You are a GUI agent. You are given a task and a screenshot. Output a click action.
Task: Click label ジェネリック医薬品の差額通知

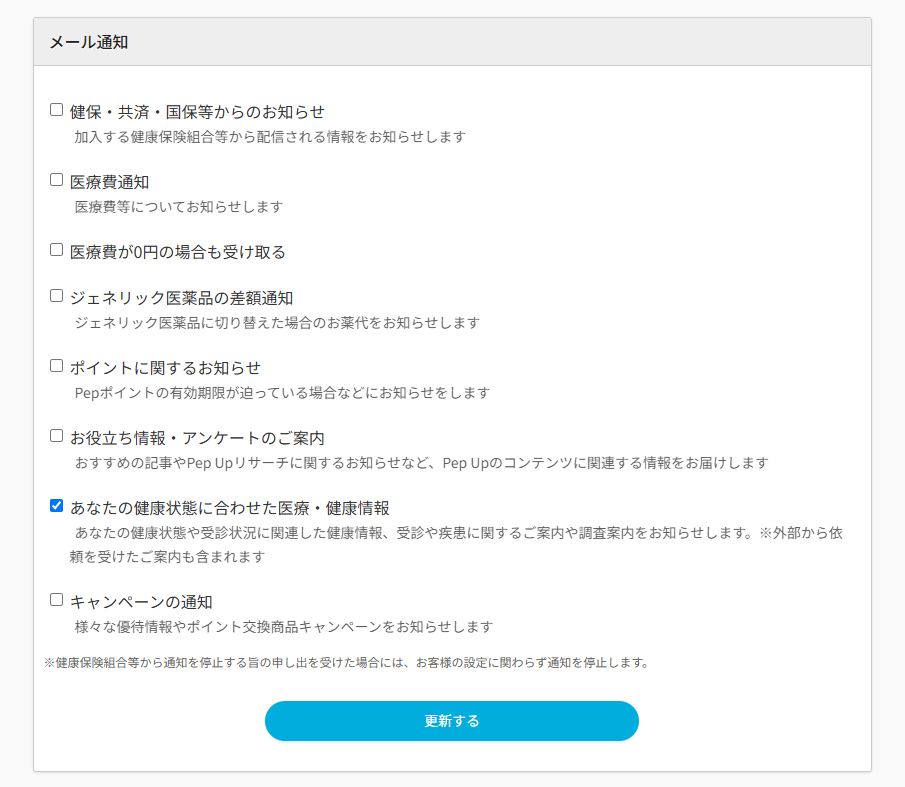coord(181,298)
